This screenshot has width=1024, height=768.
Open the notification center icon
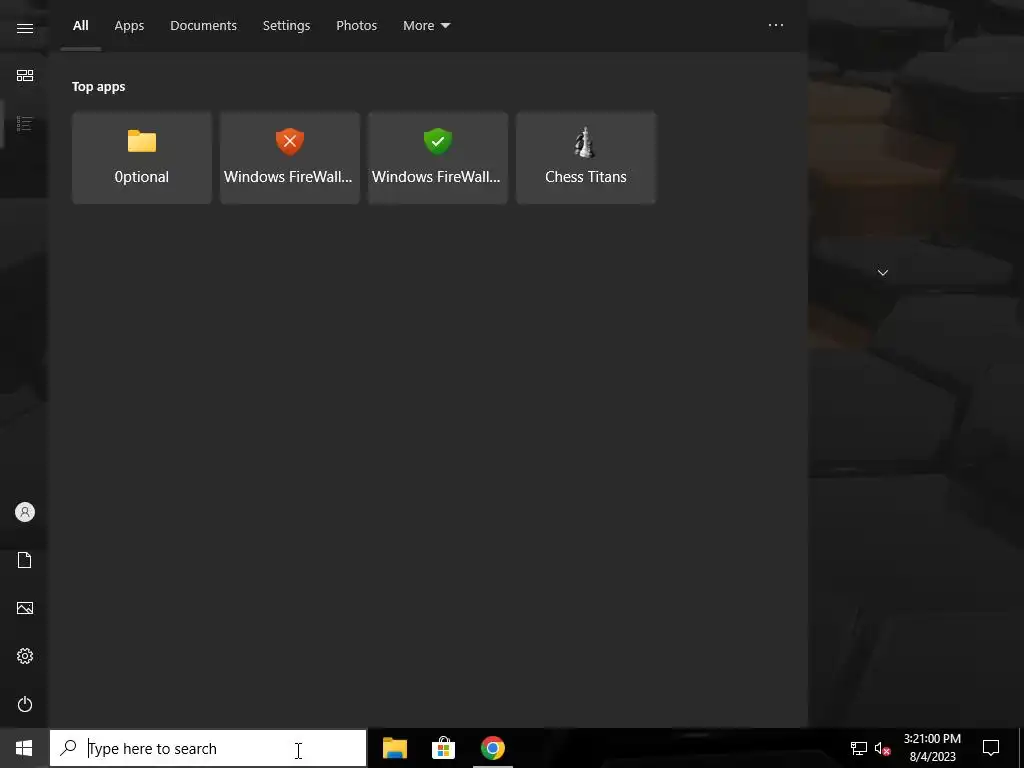pyautogui.click(x=991, y=748)
